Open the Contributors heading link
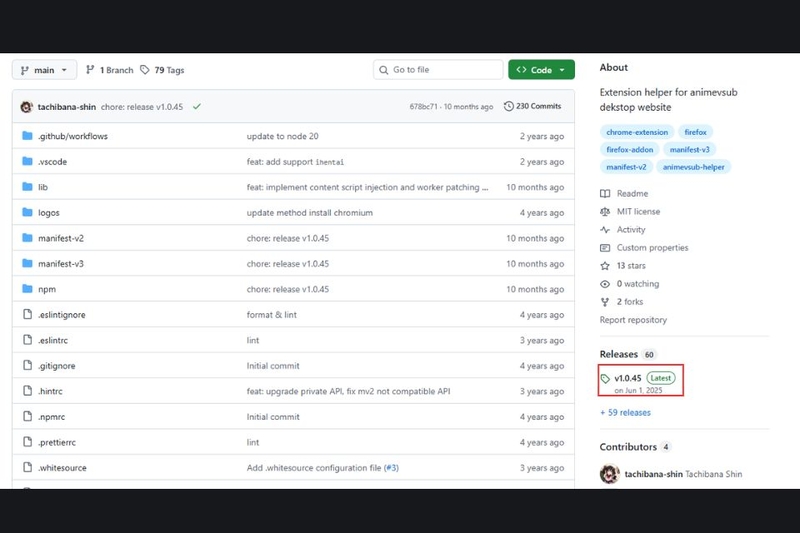This screenshot has height=533, width=800. click(628, 447)
